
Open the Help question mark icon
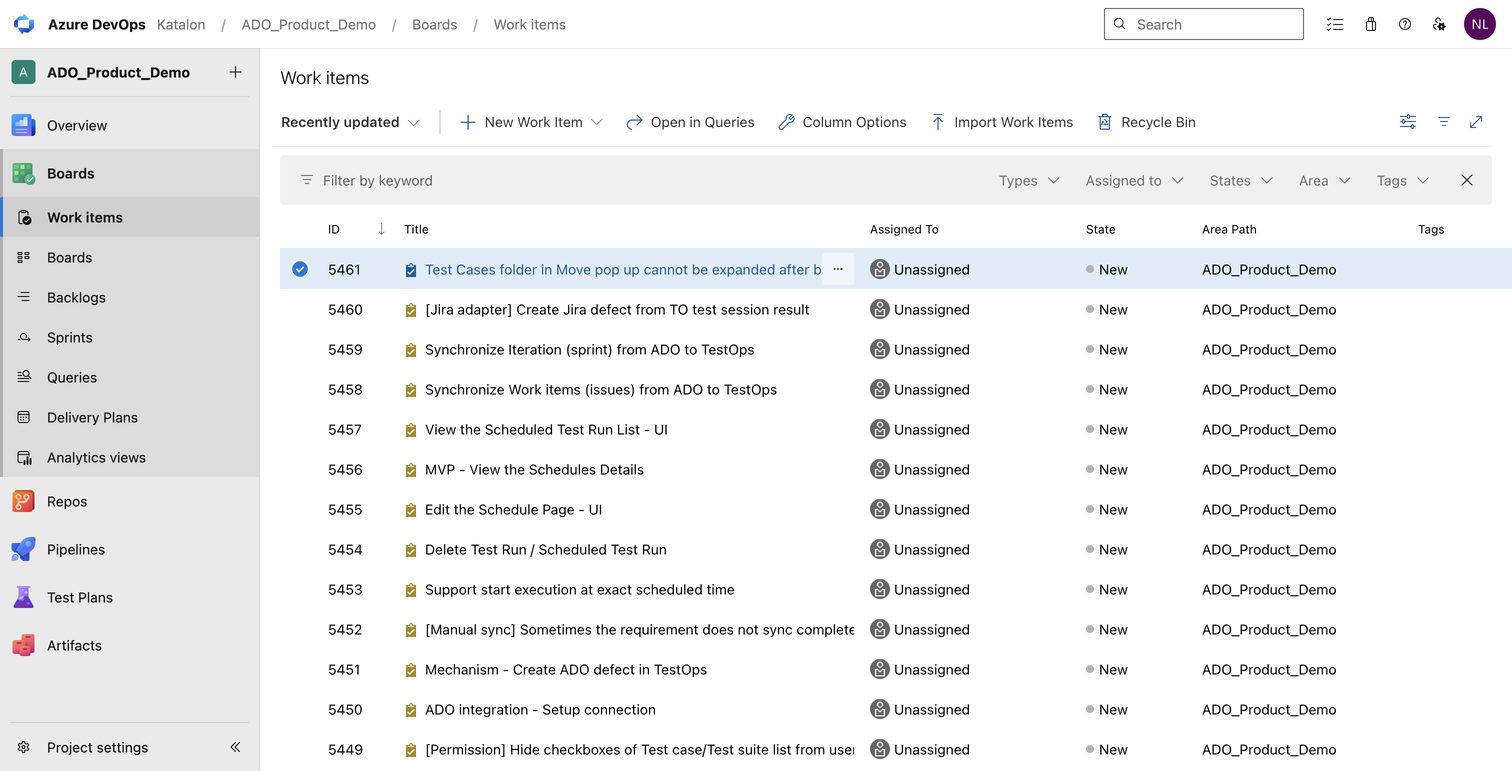[1405, 24]
